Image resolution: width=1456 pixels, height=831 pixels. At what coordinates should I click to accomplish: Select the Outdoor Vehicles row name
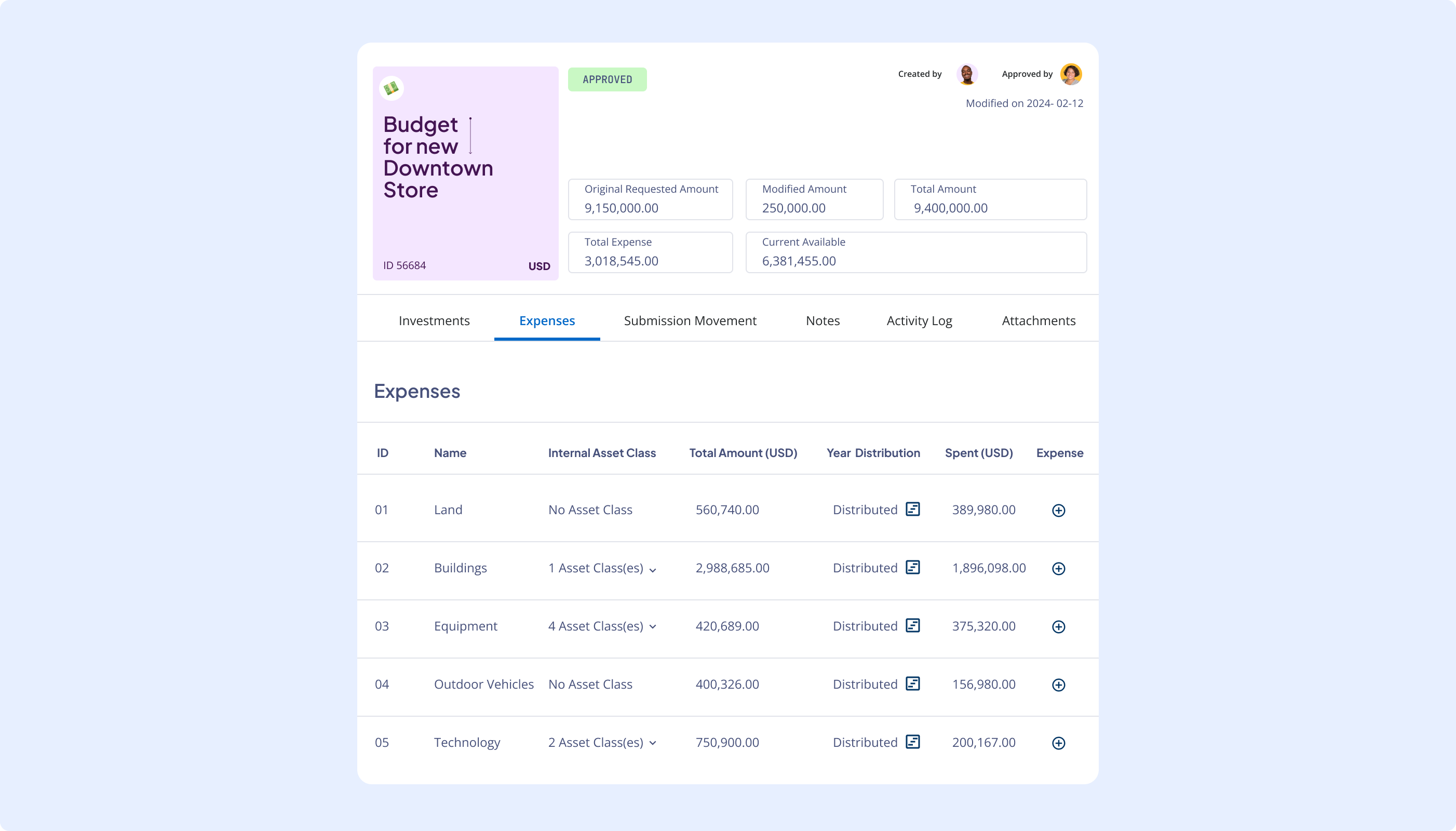tap(484, 685)
